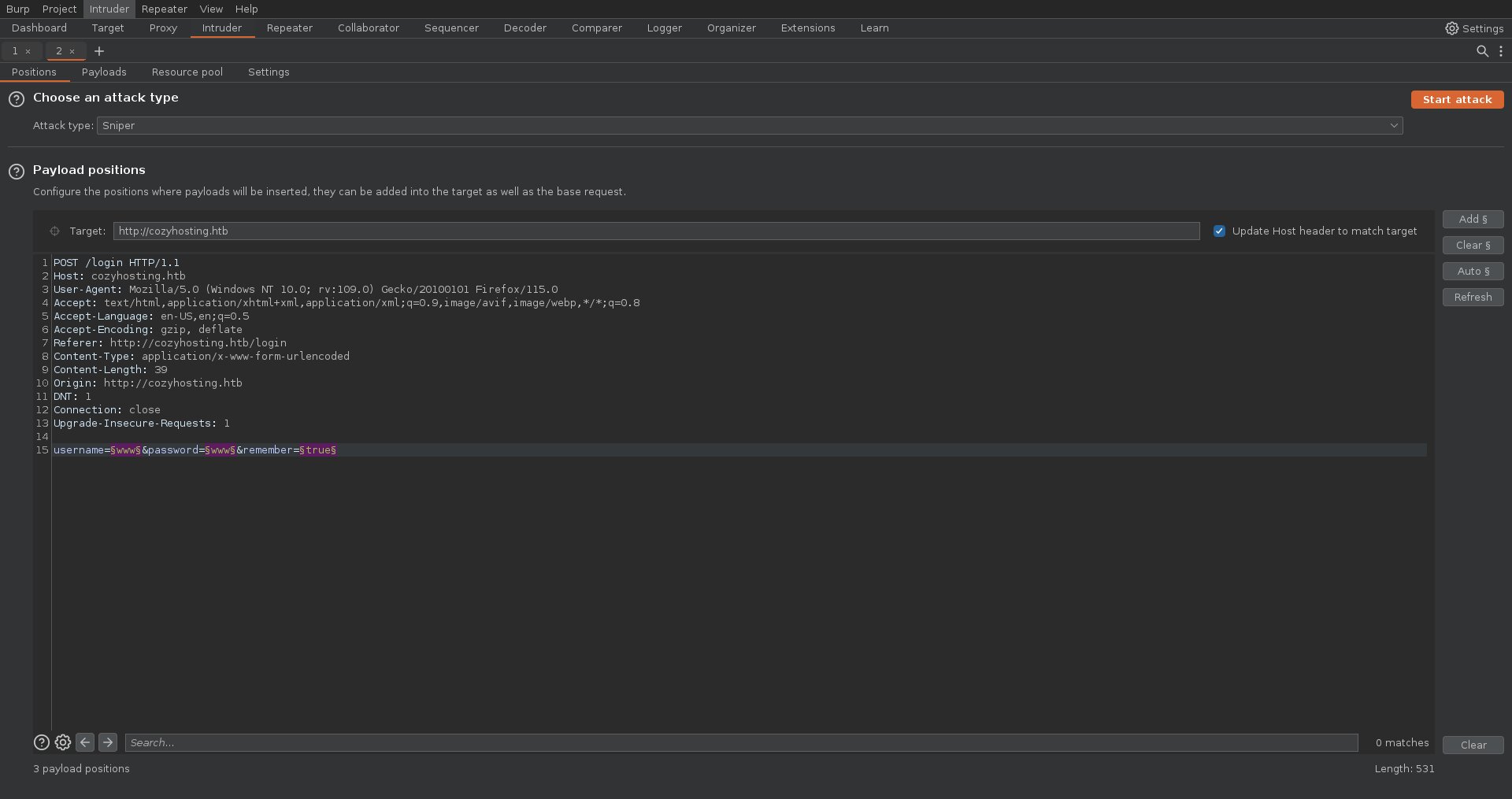Viewport: 1512px width, 799px height.
Task: Open the Intruder menu in the menu bar
Action: click(x=109, y=9)
